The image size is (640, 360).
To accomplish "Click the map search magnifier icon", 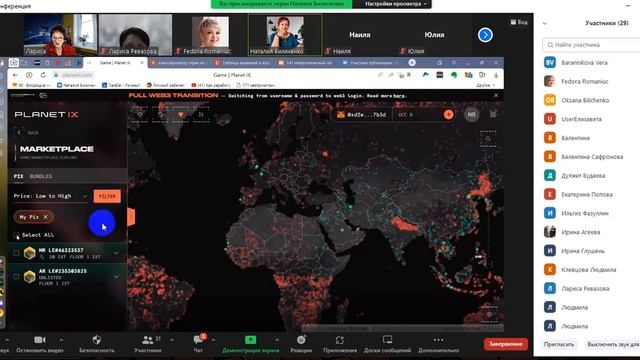I will (x=488, y=139).
